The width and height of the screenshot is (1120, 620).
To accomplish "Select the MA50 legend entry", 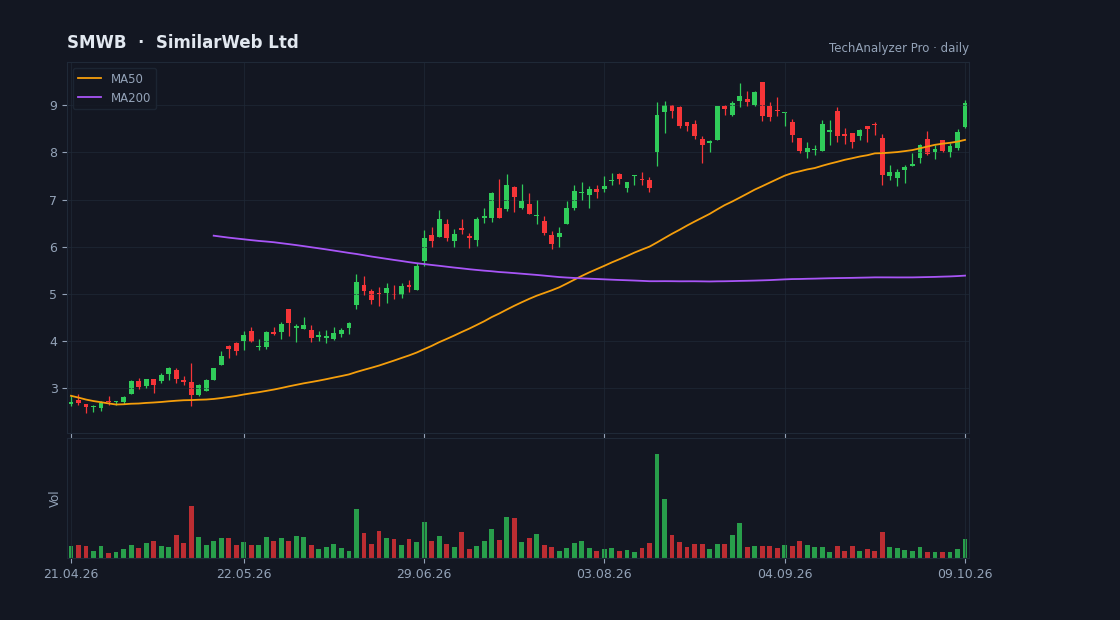I will (110, 79).
